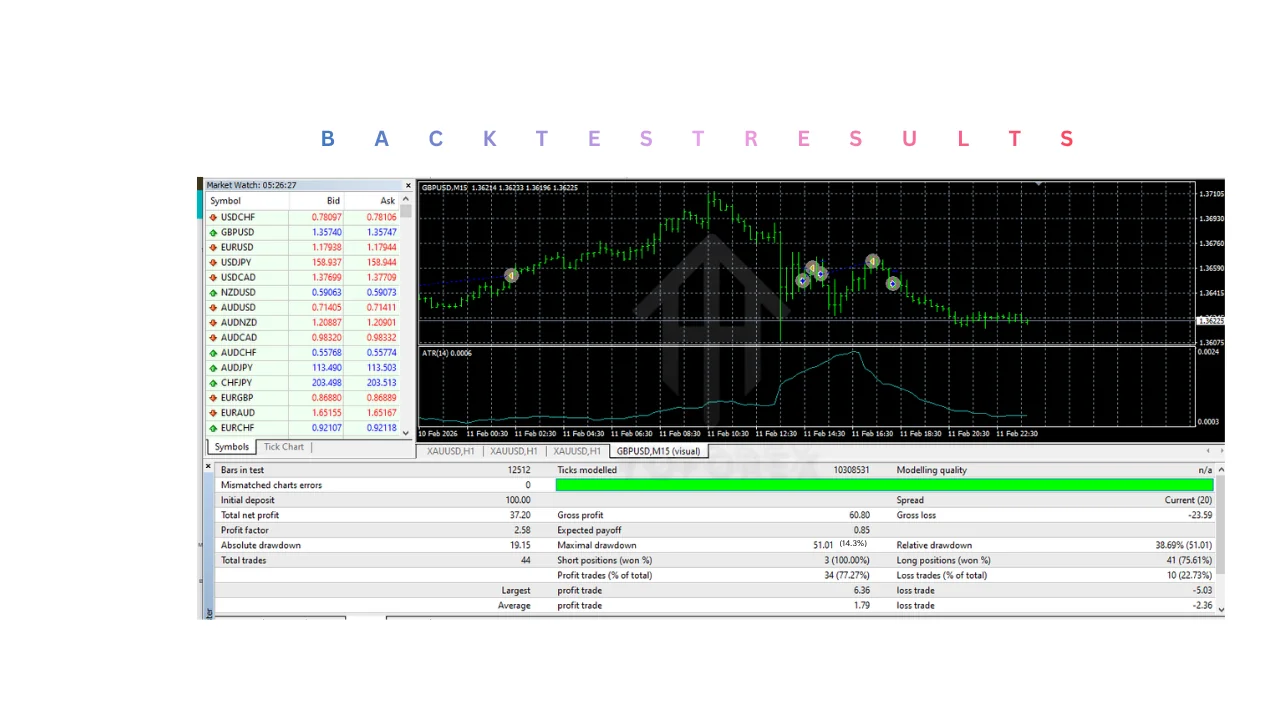Open the first XAUUSD,H1 chart tab
Screen dimensions: 1280x720
[x=450, y=451]
